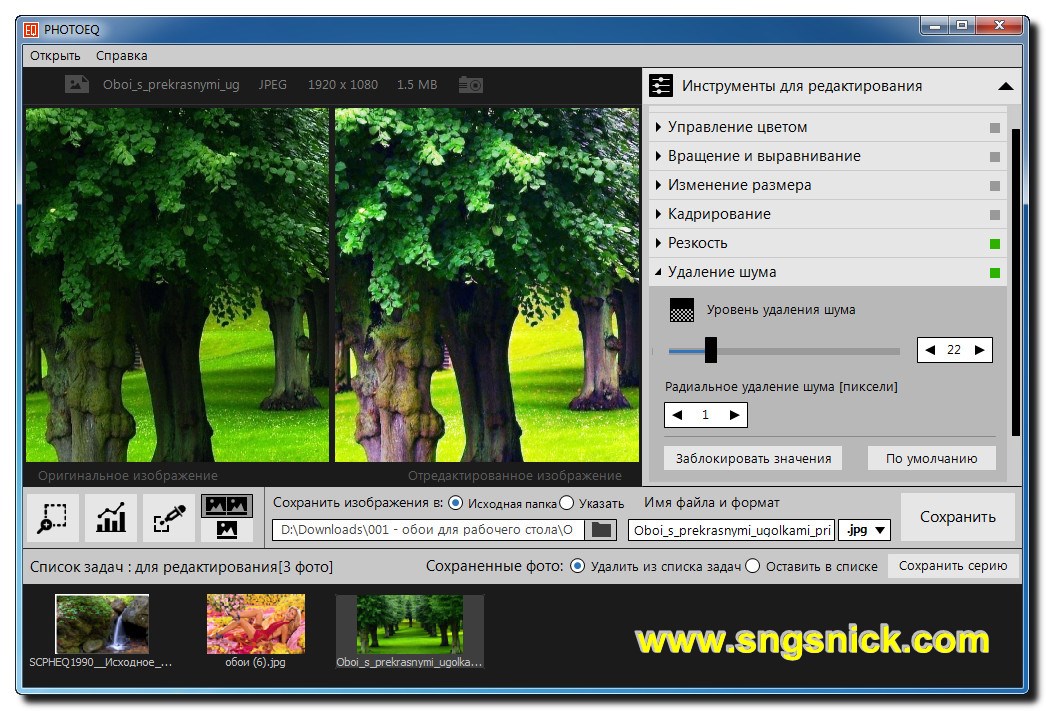The width and height of the screenshot is (1046, 711).
Task: Click the noise removal checkered icon
Action: tap(682, 310)
